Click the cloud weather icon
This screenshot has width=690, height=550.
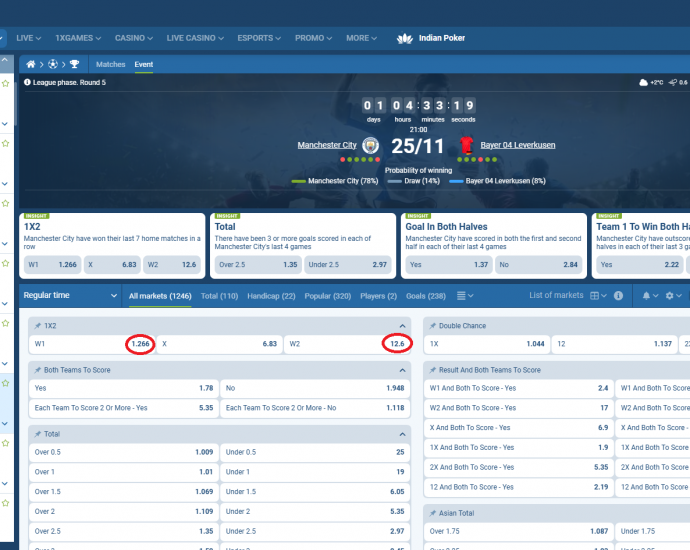coord(643,82)
